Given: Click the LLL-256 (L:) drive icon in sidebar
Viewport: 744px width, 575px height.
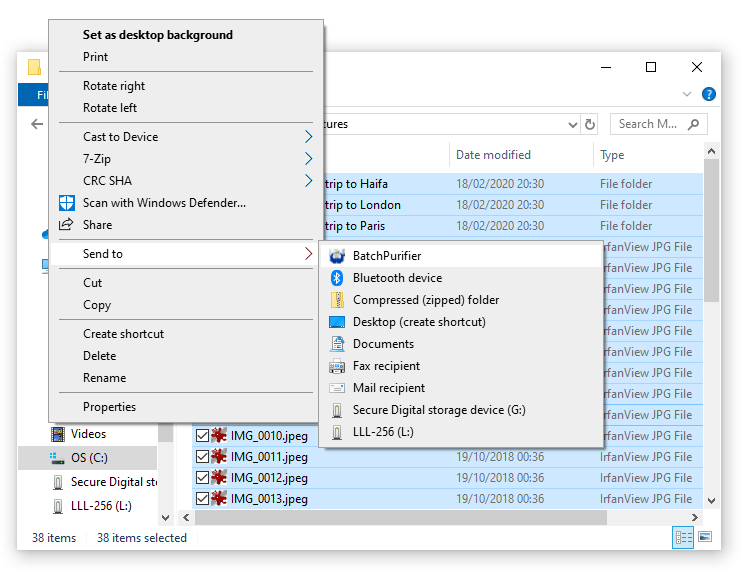Looking at the screenshot, I should tap(58, 506).
